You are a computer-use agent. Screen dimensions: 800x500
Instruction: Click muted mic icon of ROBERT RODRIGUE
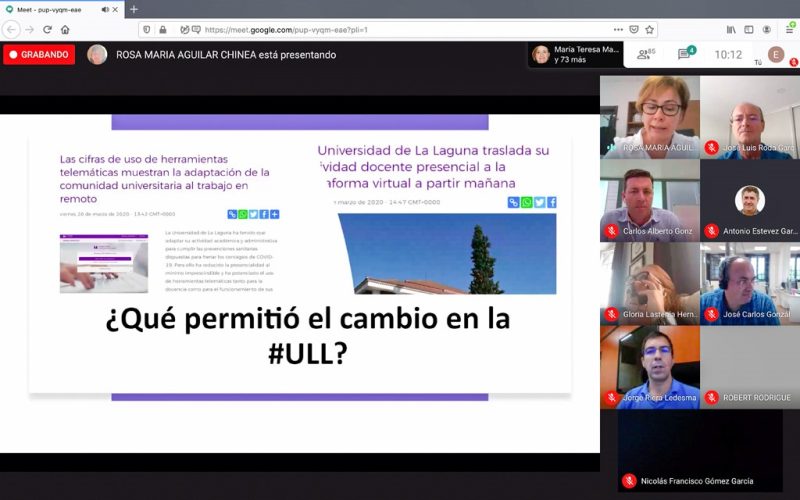(711, 397)
